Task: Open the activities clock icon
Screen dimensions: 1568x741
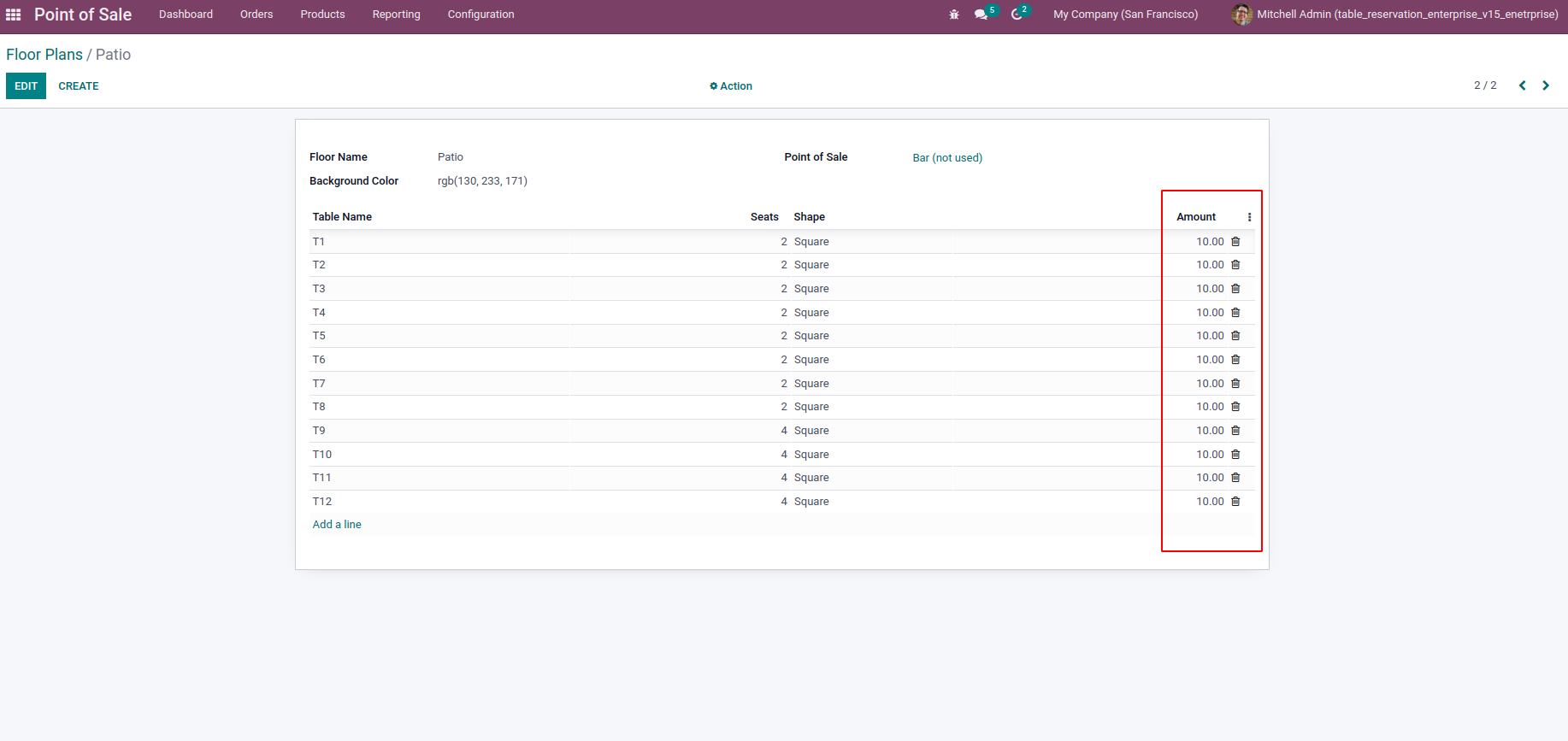Action: 1017,15
